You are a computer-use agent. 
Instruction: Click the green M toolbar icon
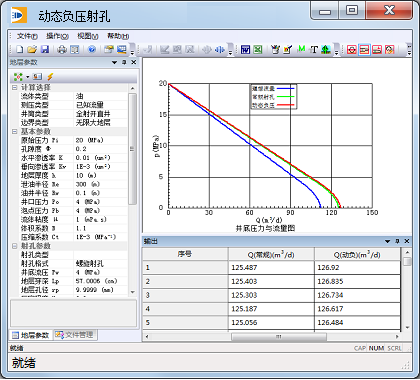click(x=301, y=49)
